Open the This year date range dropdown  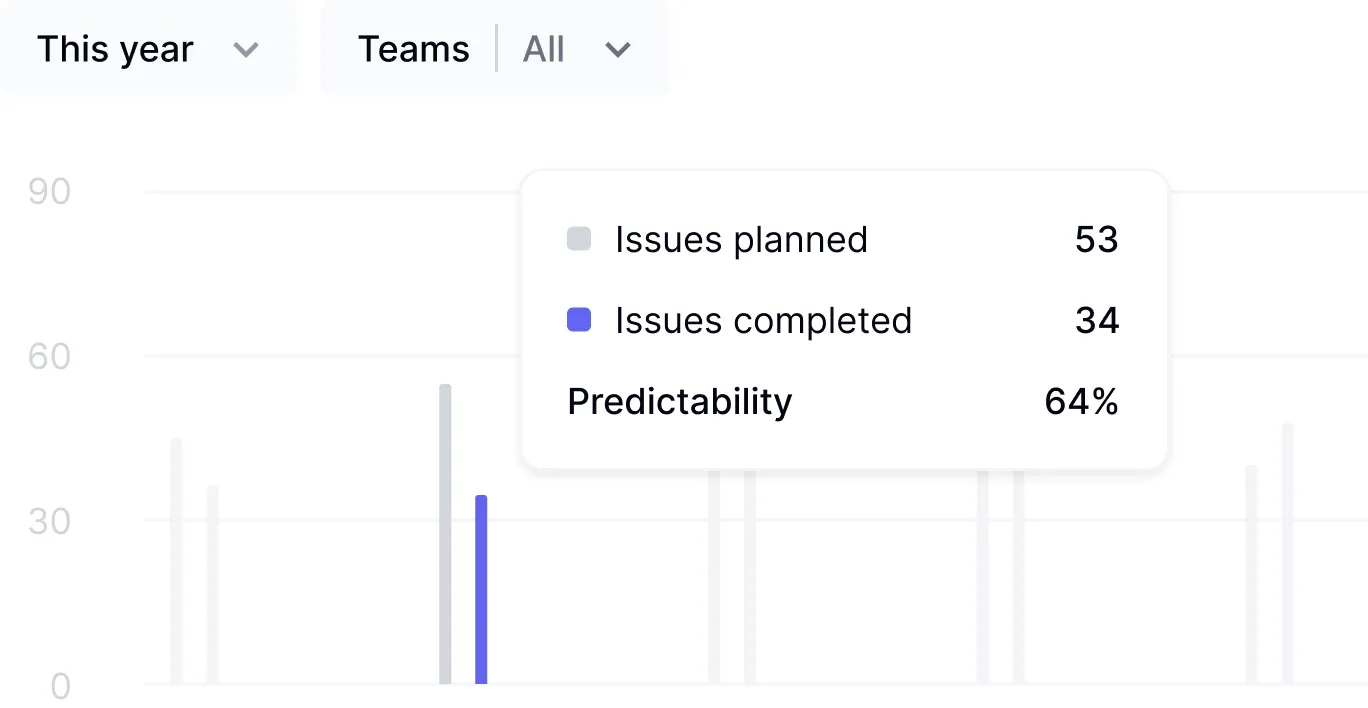point(147,49)
